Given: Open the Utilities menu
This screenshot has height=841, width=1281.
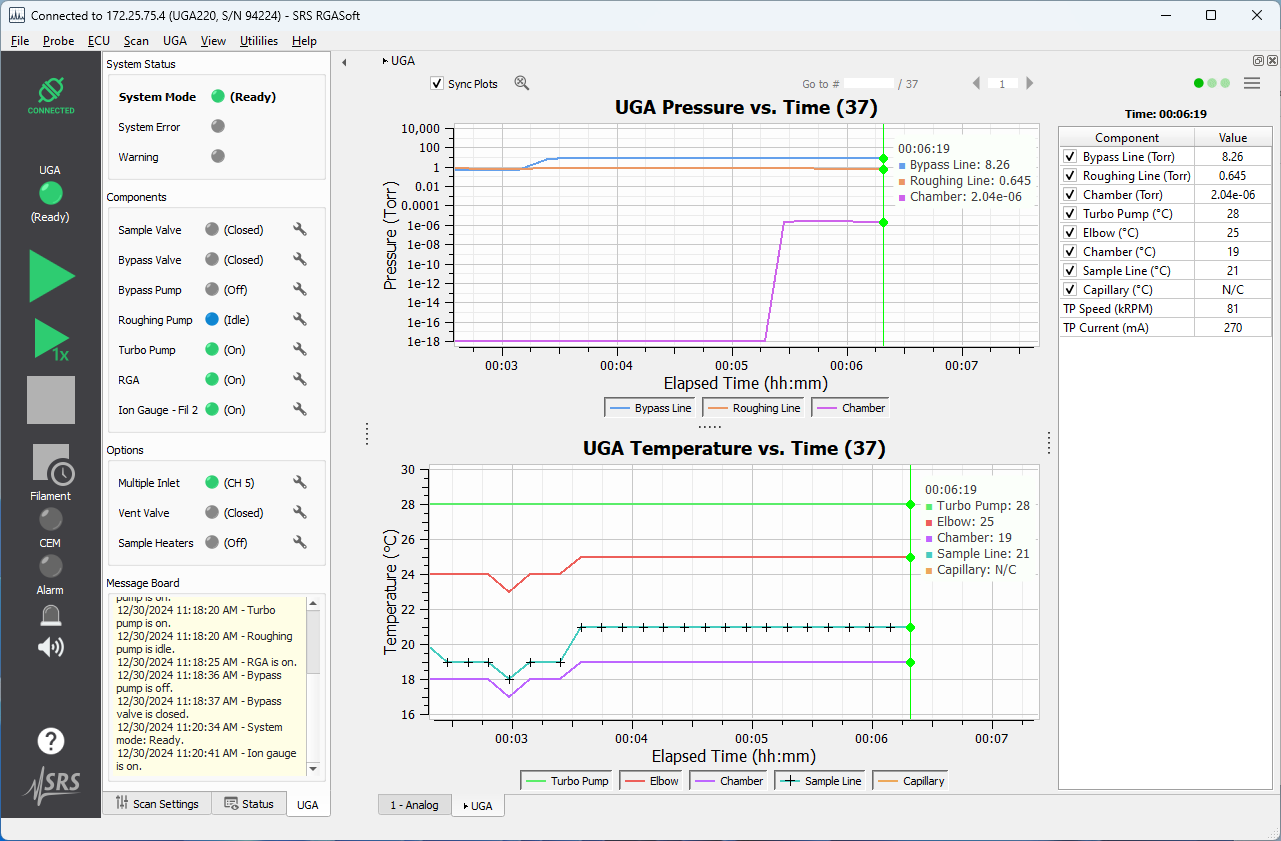Looking at the screenshot, I should 259,41.
